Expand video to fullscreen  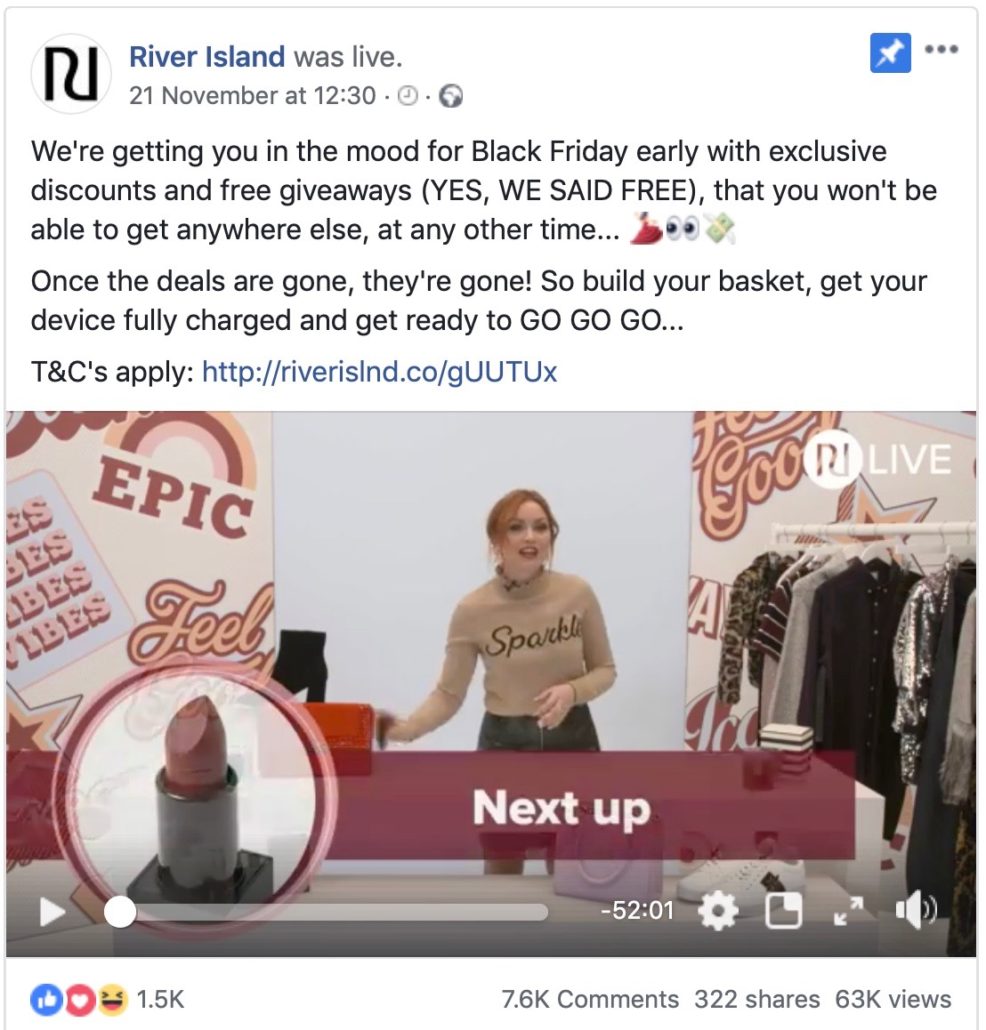[x=847, y=911]
